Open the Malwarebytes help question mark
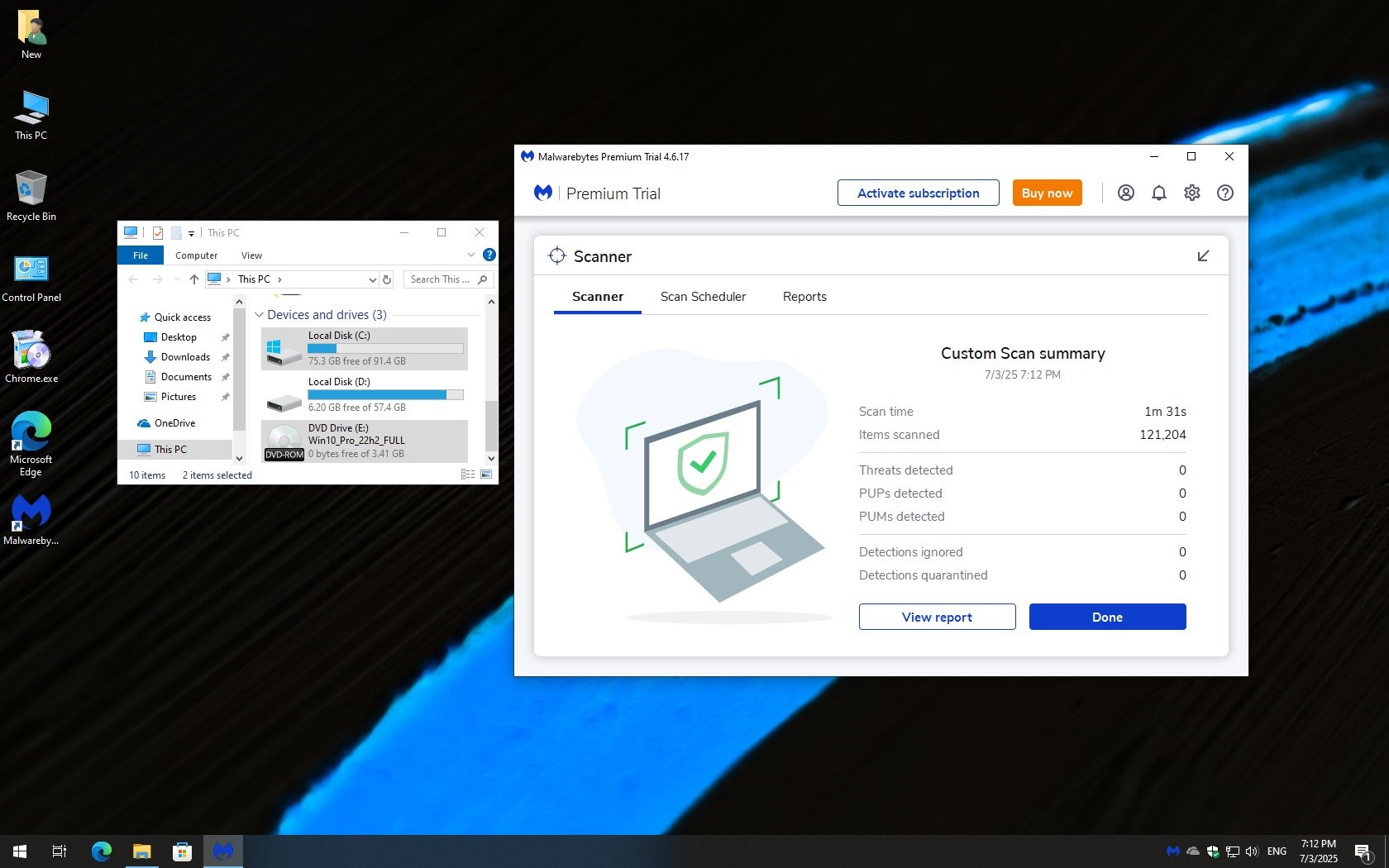1389x868 pixels. click(1225, 193)
